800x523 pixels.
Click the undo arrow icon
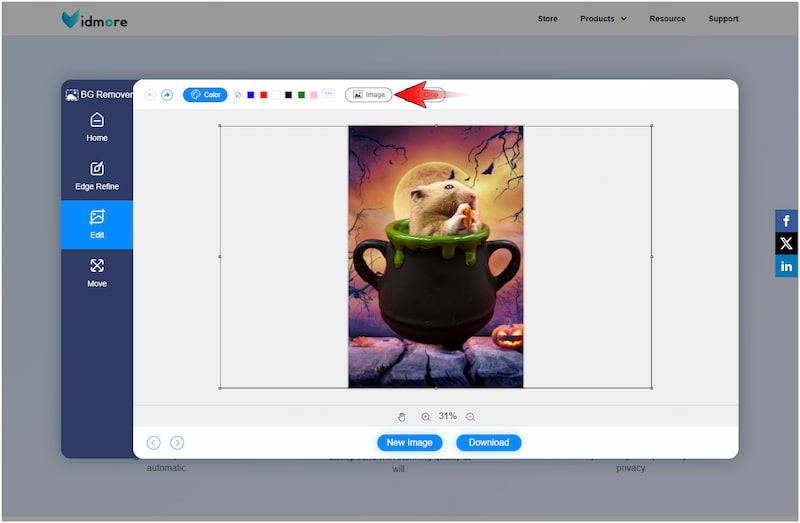[x=150, y=95]
